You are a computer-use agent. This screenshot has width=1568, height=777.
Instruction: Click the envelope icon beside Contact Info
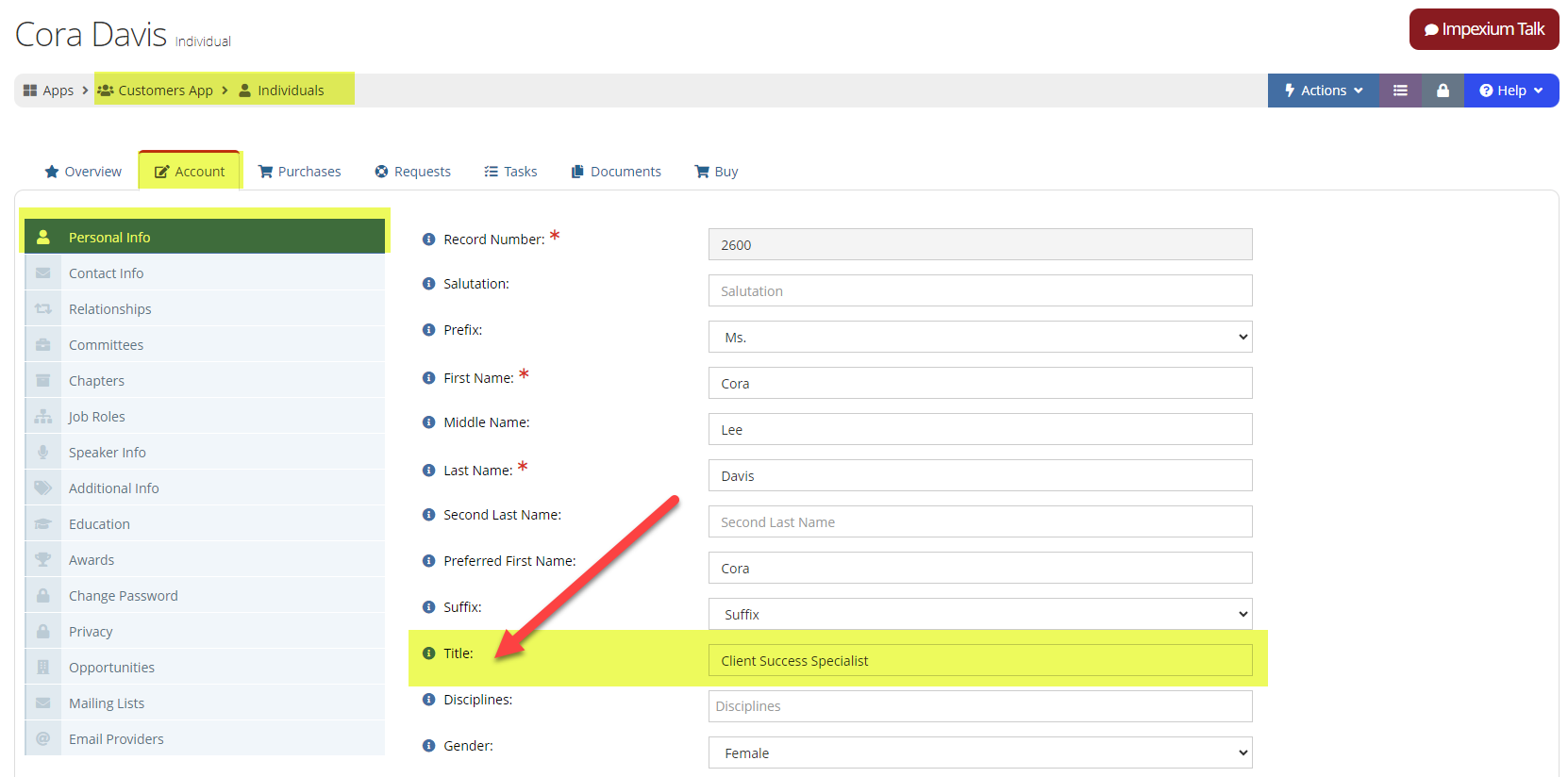(x=43, y=273)
